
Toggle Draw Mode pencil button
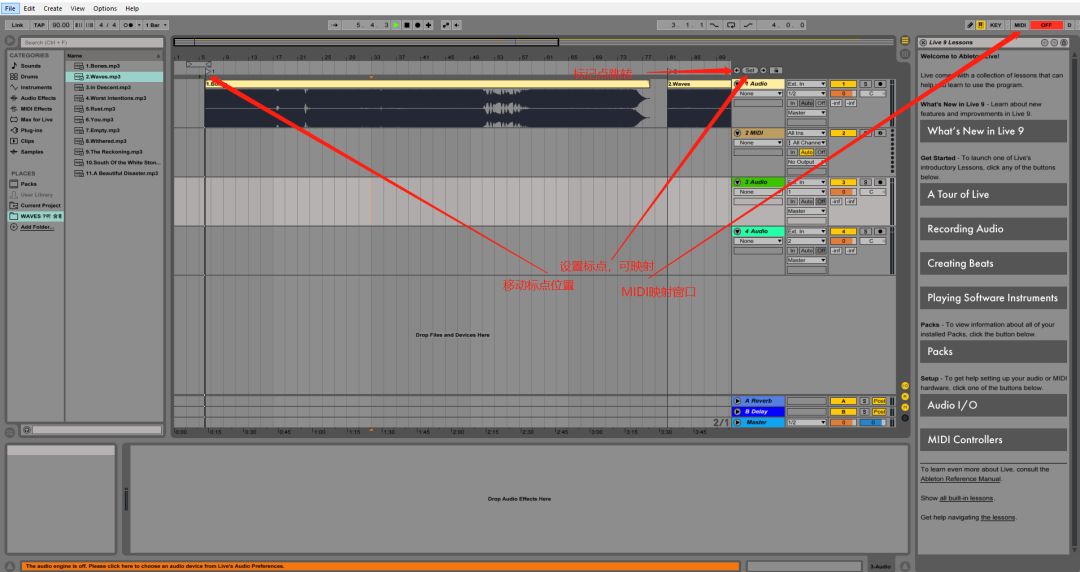point(970,25)
